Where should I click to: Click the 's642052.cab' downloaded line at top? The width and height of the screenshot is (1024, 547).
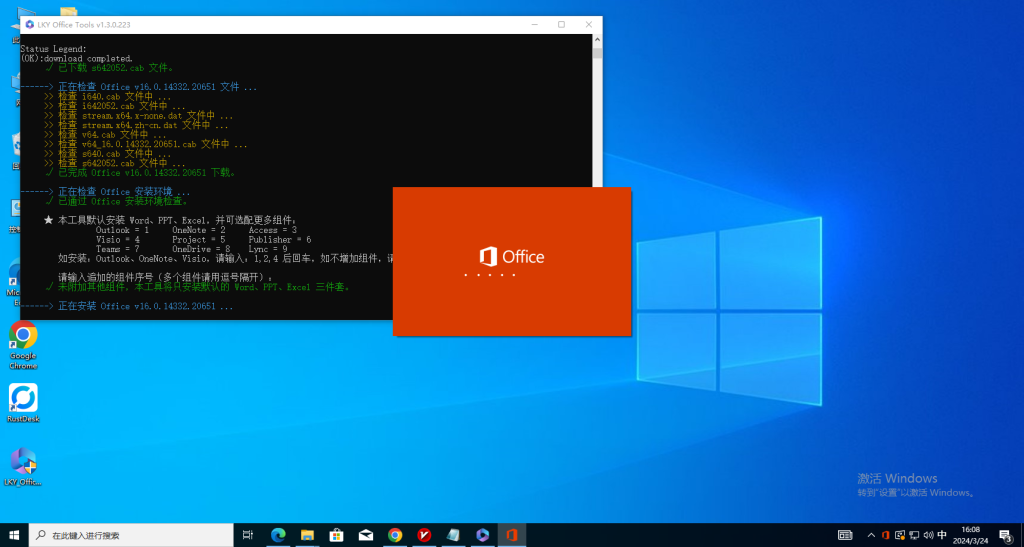[110, 67]
